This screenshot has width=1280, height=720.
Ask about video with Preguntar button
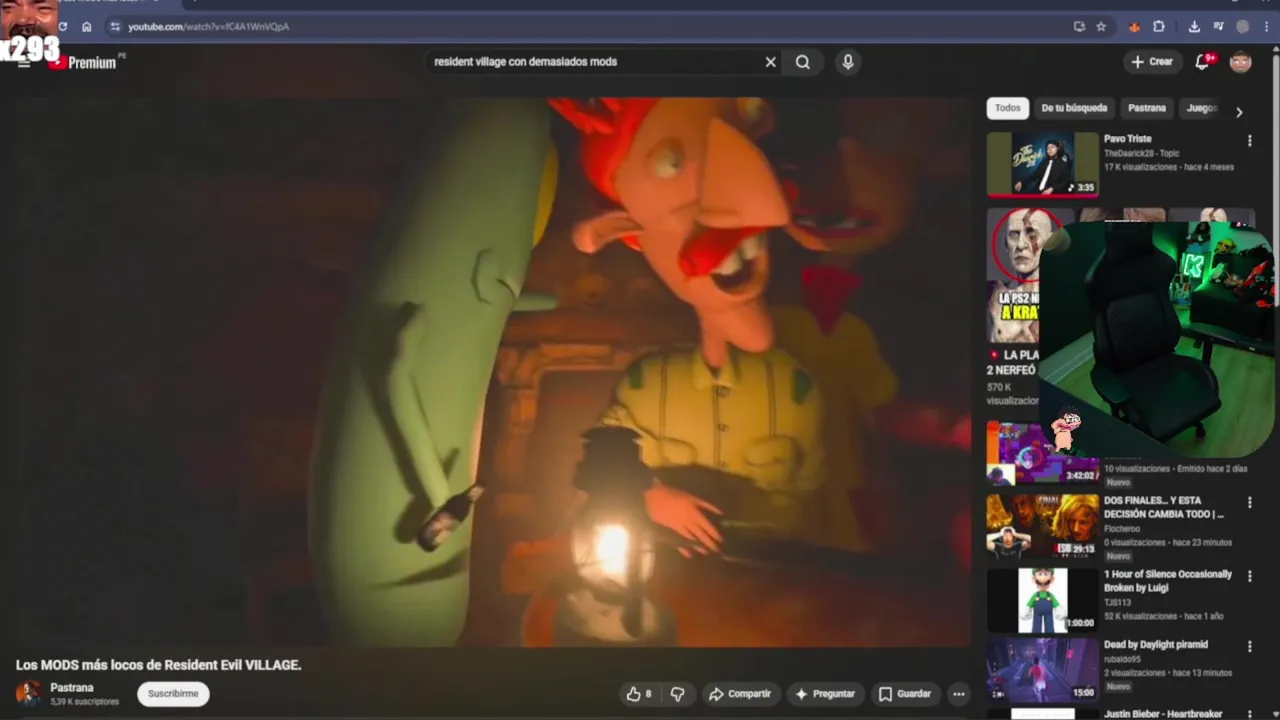point(825,694)
